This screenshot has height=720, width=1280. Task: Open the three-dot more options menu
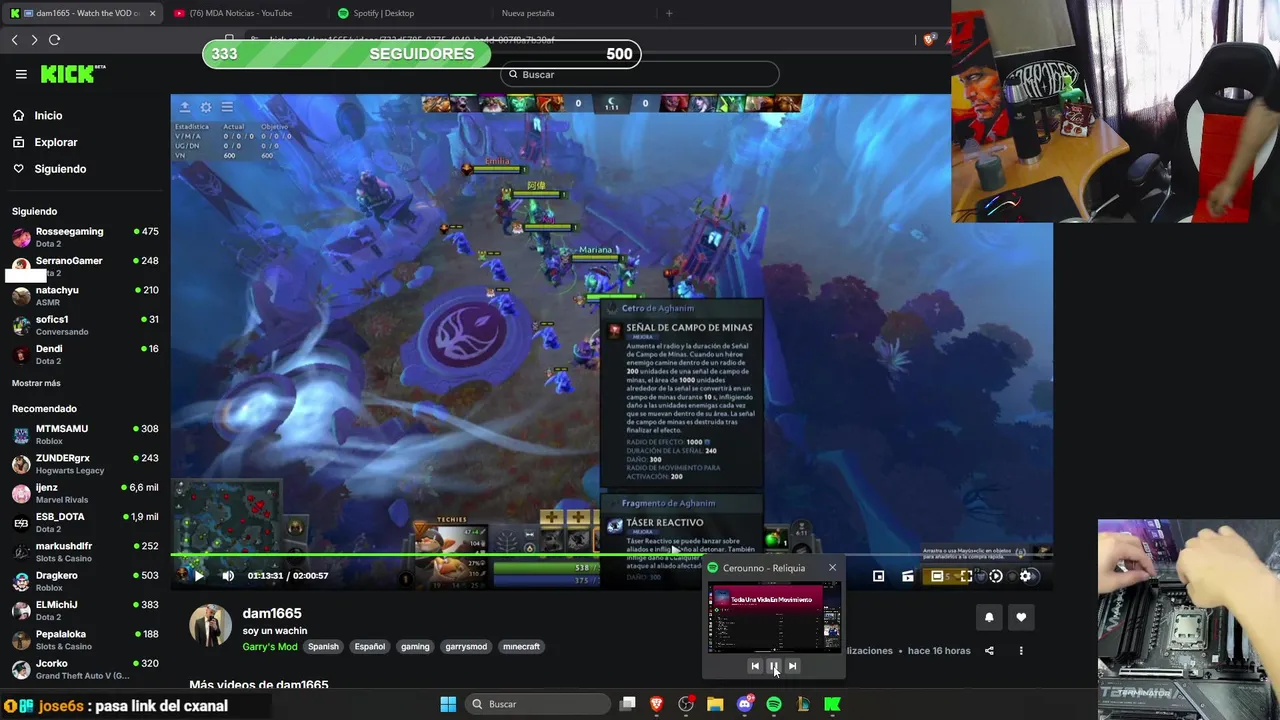pyautogui.click(x=1021, y=651)
